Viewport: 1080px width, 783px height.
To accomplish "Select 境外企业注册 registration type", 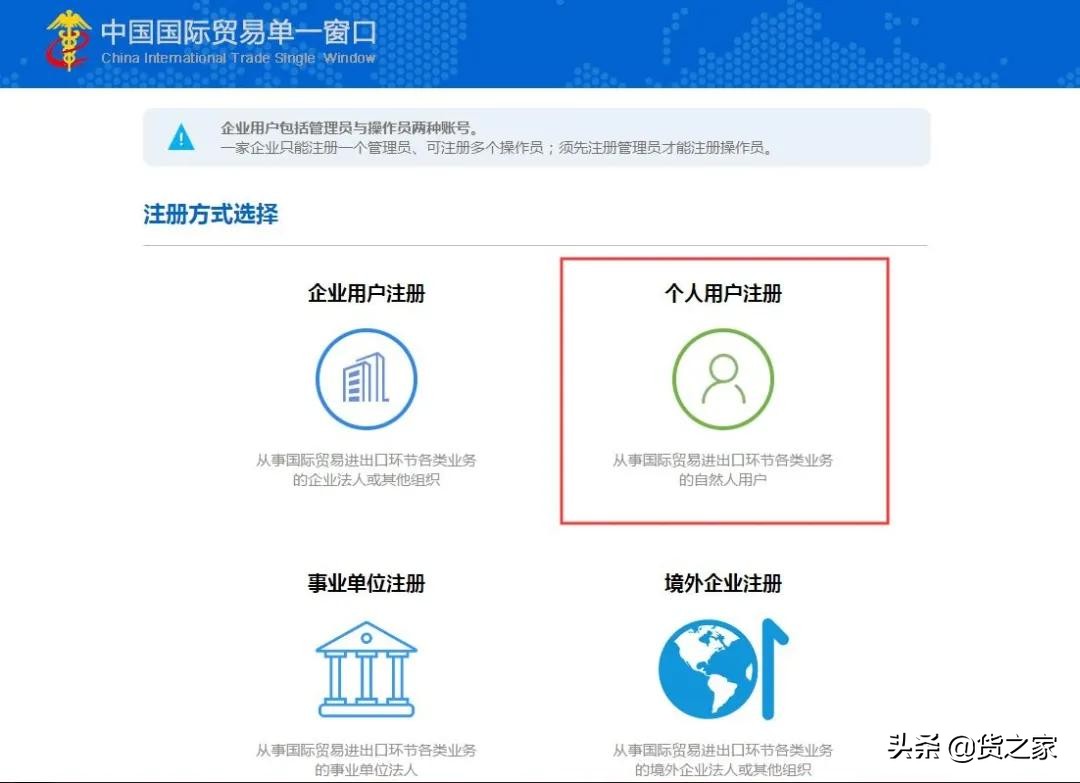I will pyautogui.click(x=721, y=583).
